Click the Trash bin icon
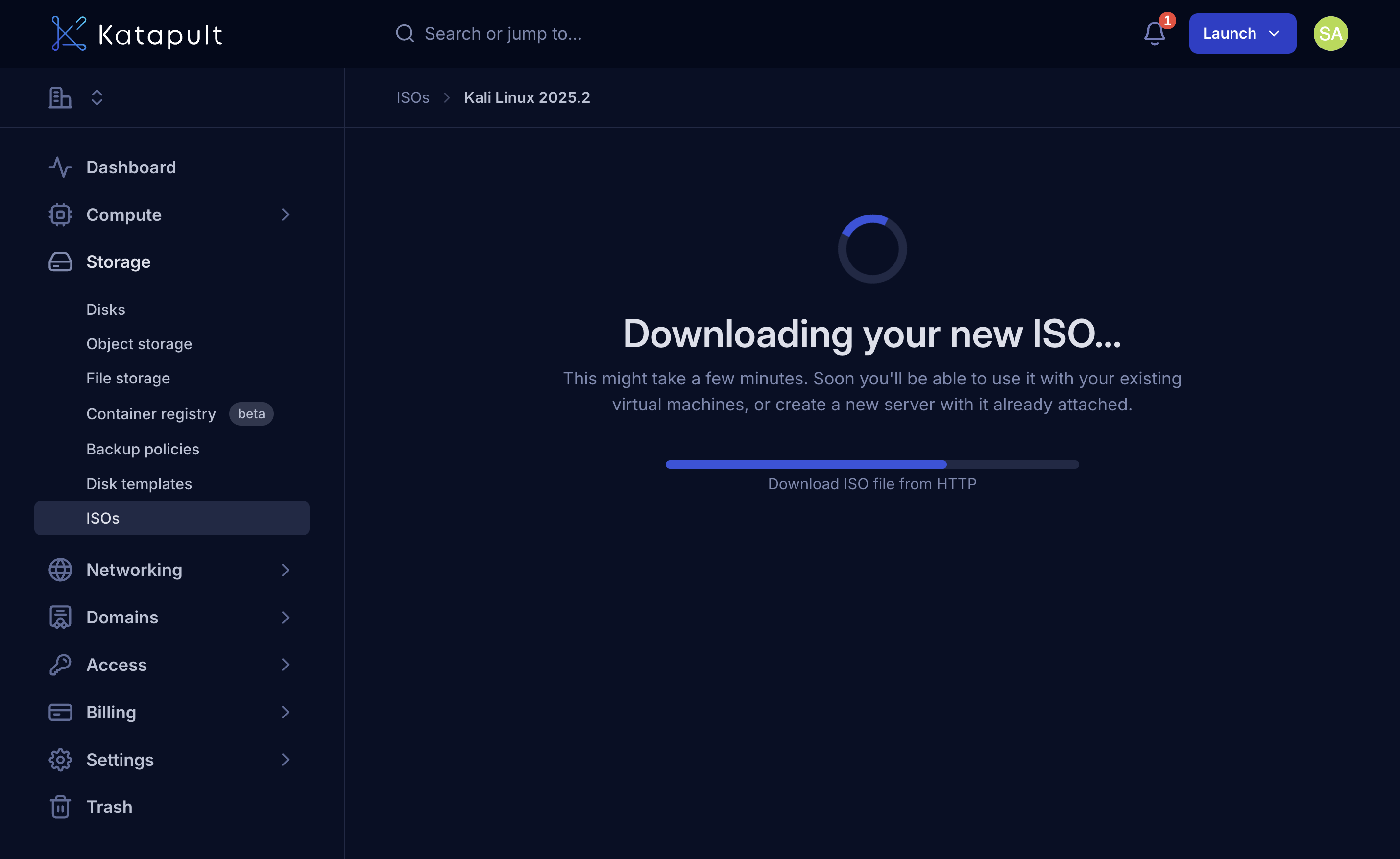 click(60, 807)
